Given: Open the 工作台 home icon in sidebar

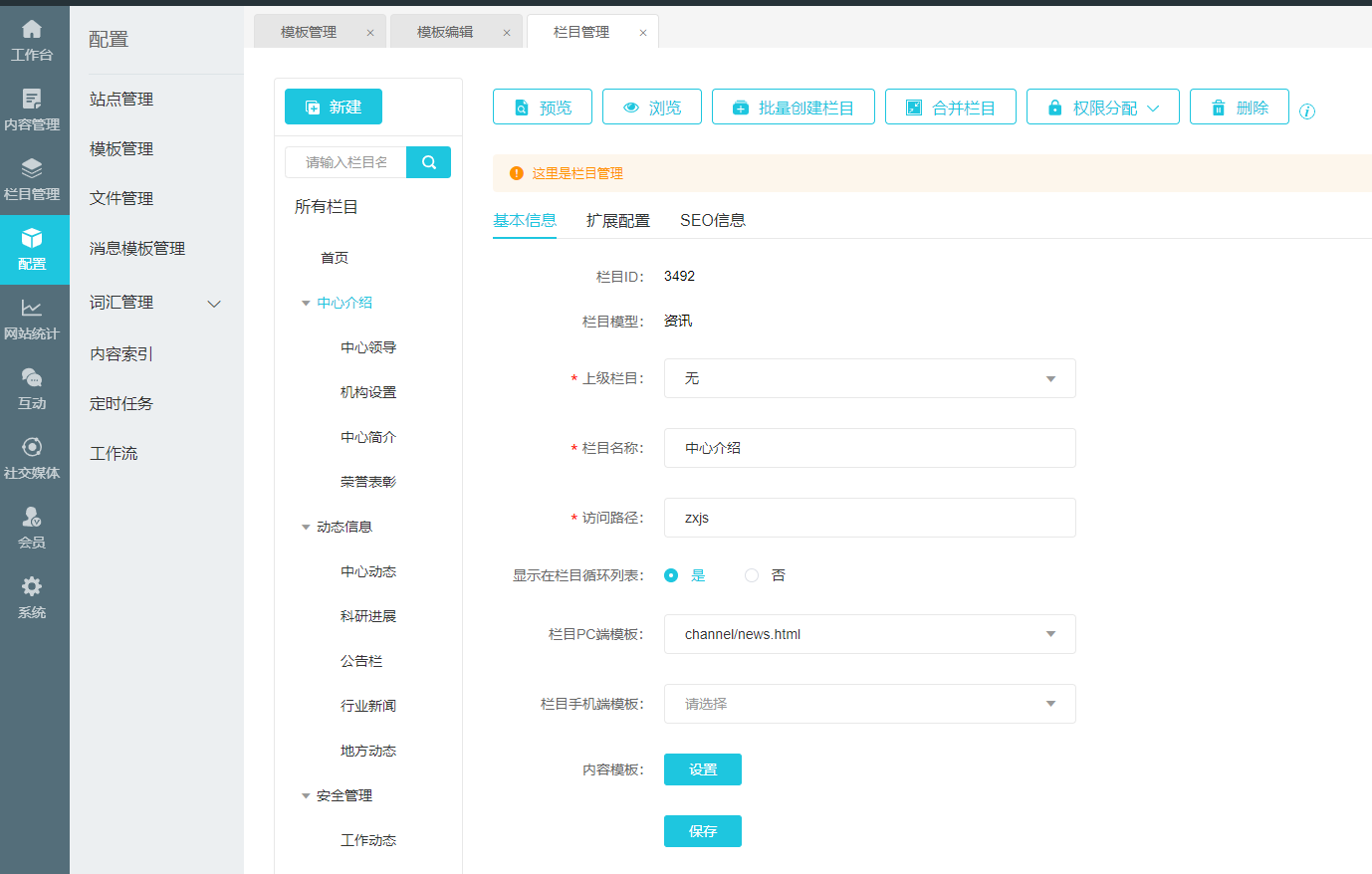Looking at the screenshot, I should click(x=32, y=40).
